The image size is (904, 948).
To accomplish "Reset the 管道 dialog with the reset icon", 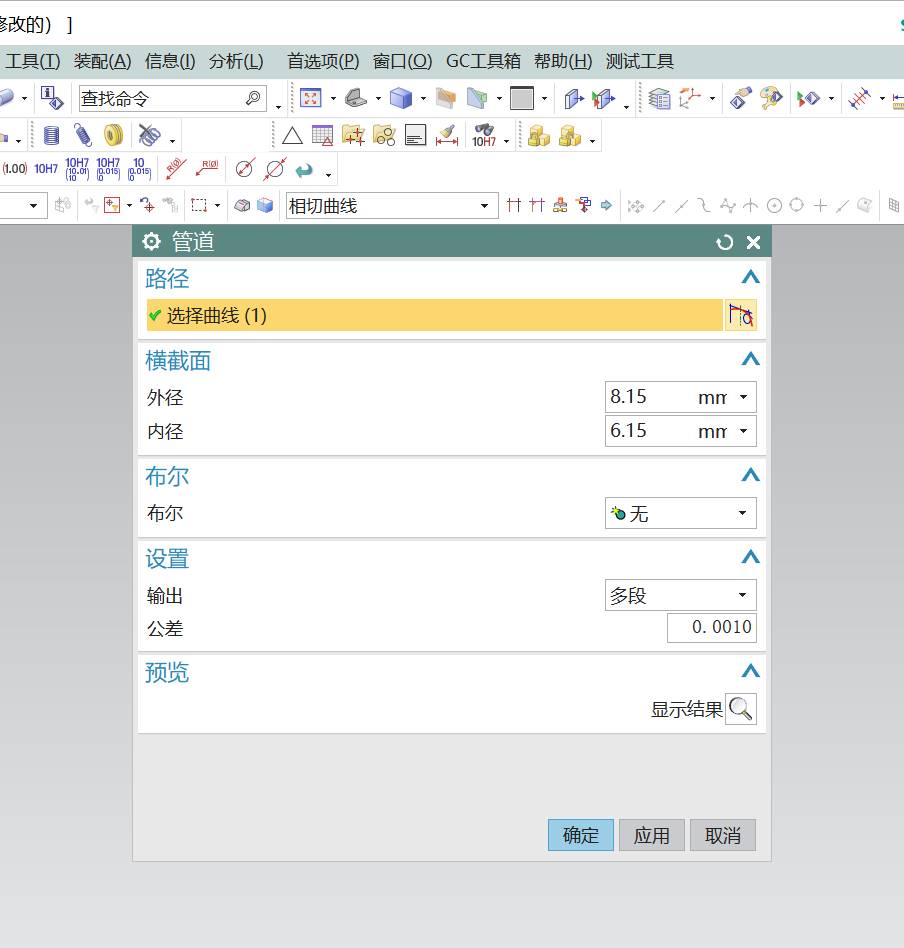I will 725,242.
